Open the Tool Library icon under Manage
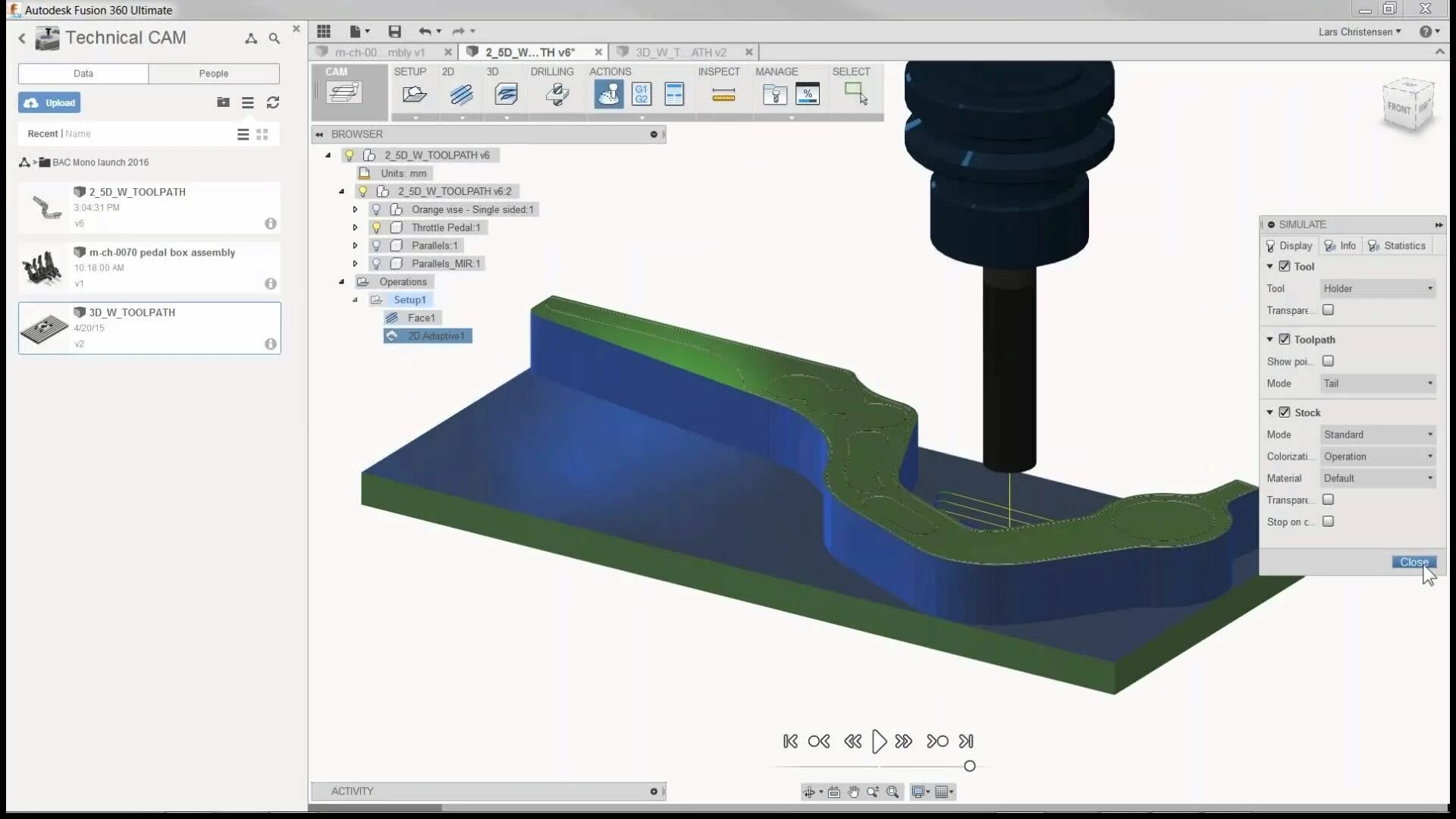 [774, 95]
